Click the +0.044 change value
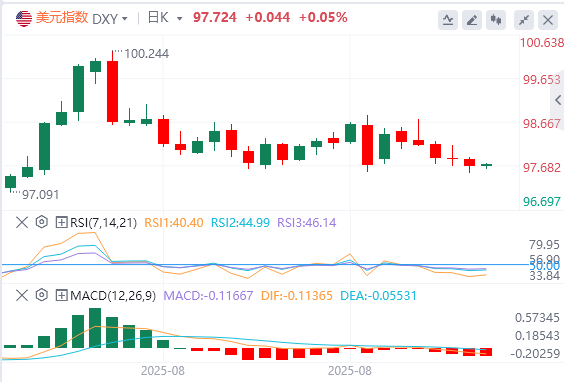The width and height of the screenshot is (564, 382). coord(268,18)
